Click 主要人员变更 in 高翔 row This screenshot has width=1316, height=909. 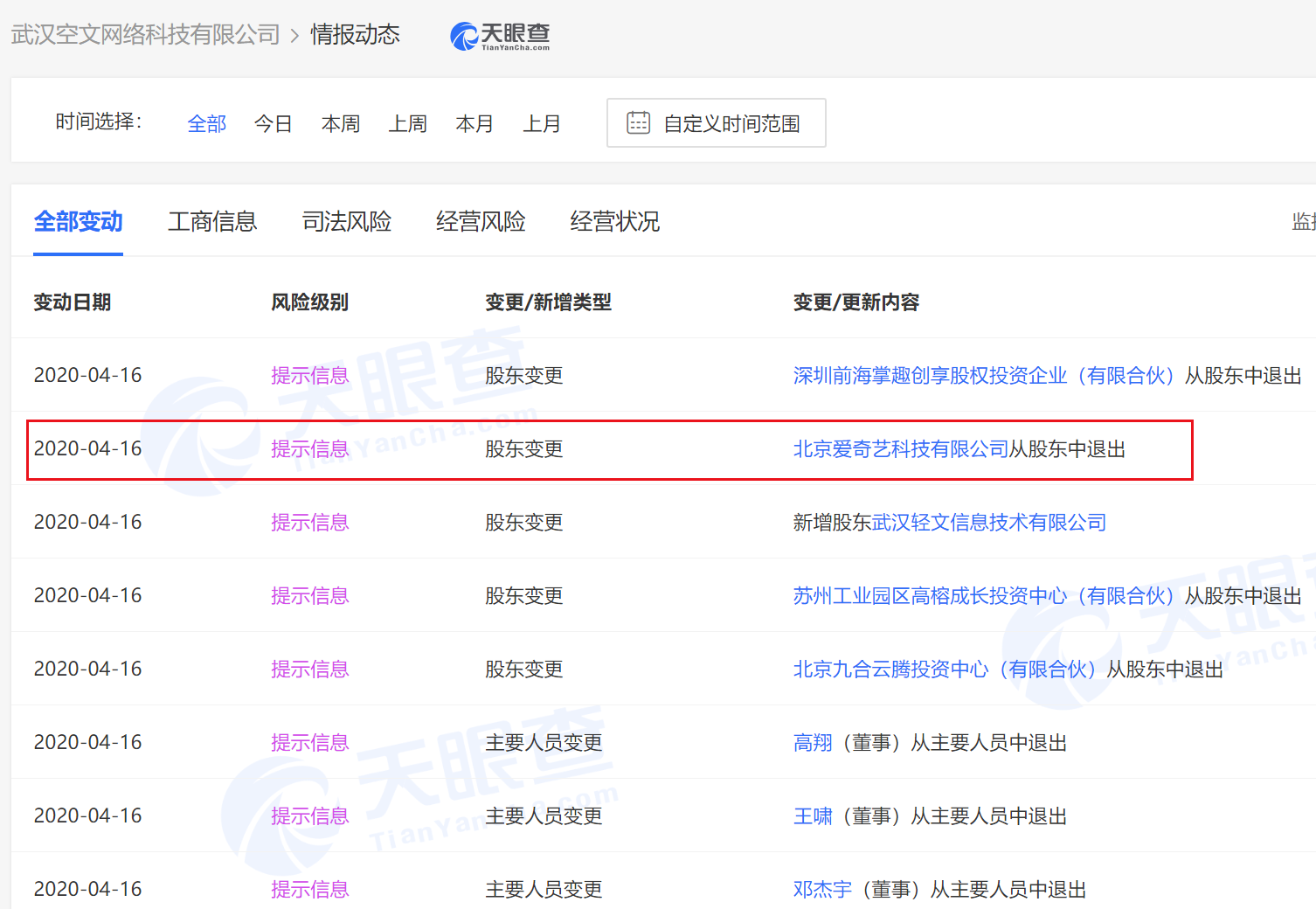click(x=544, y=743)
